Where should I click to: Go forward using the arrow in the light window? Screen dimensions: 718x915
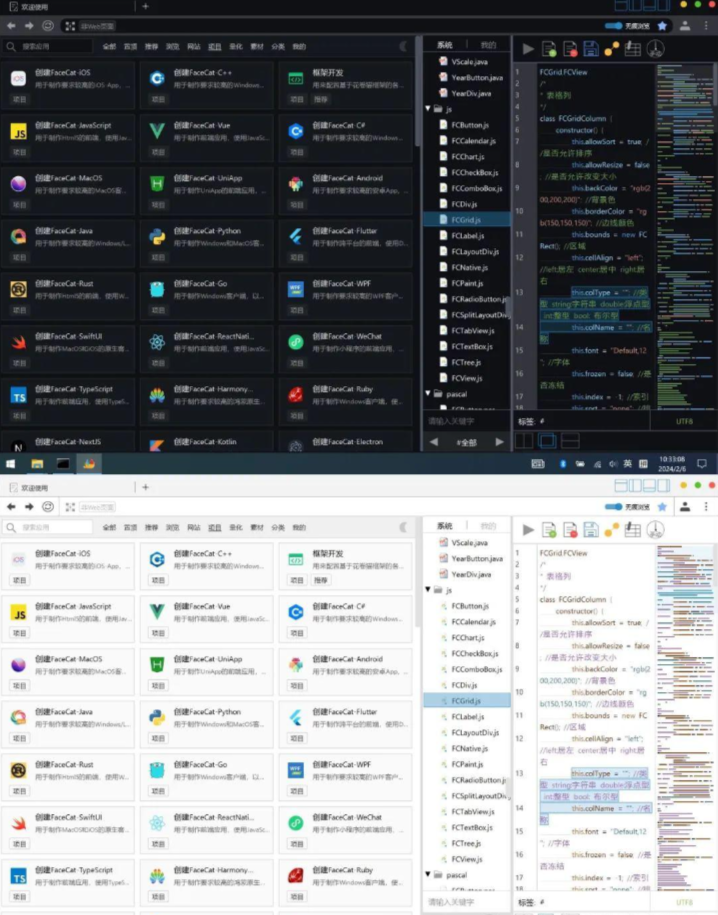coord(29,507)
